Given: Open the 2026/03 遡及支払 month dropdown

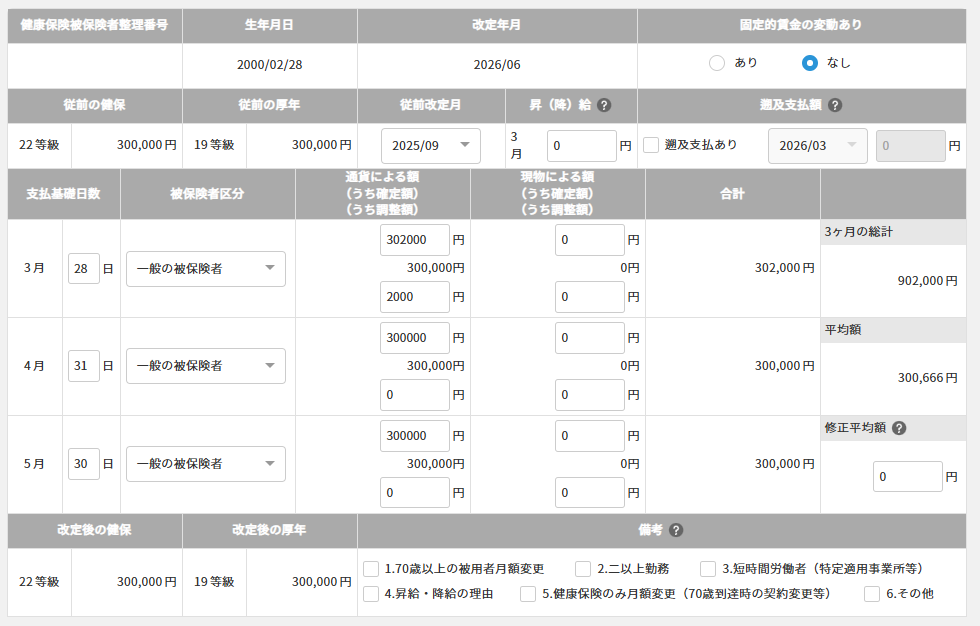Looking at the screenshot, I should 818,146.
